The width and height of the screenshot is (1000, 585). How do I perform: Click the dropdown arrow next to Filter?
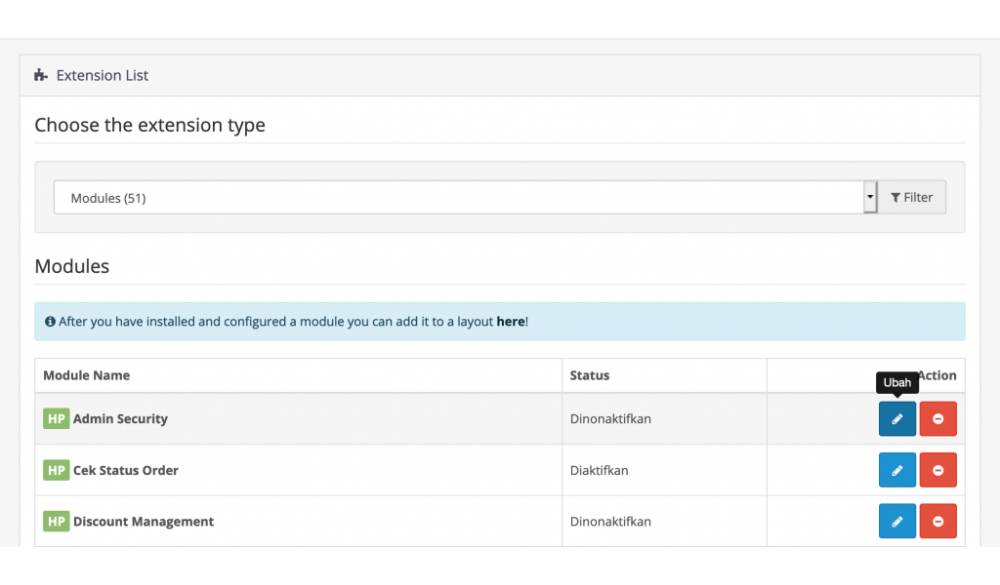(870, 198)
